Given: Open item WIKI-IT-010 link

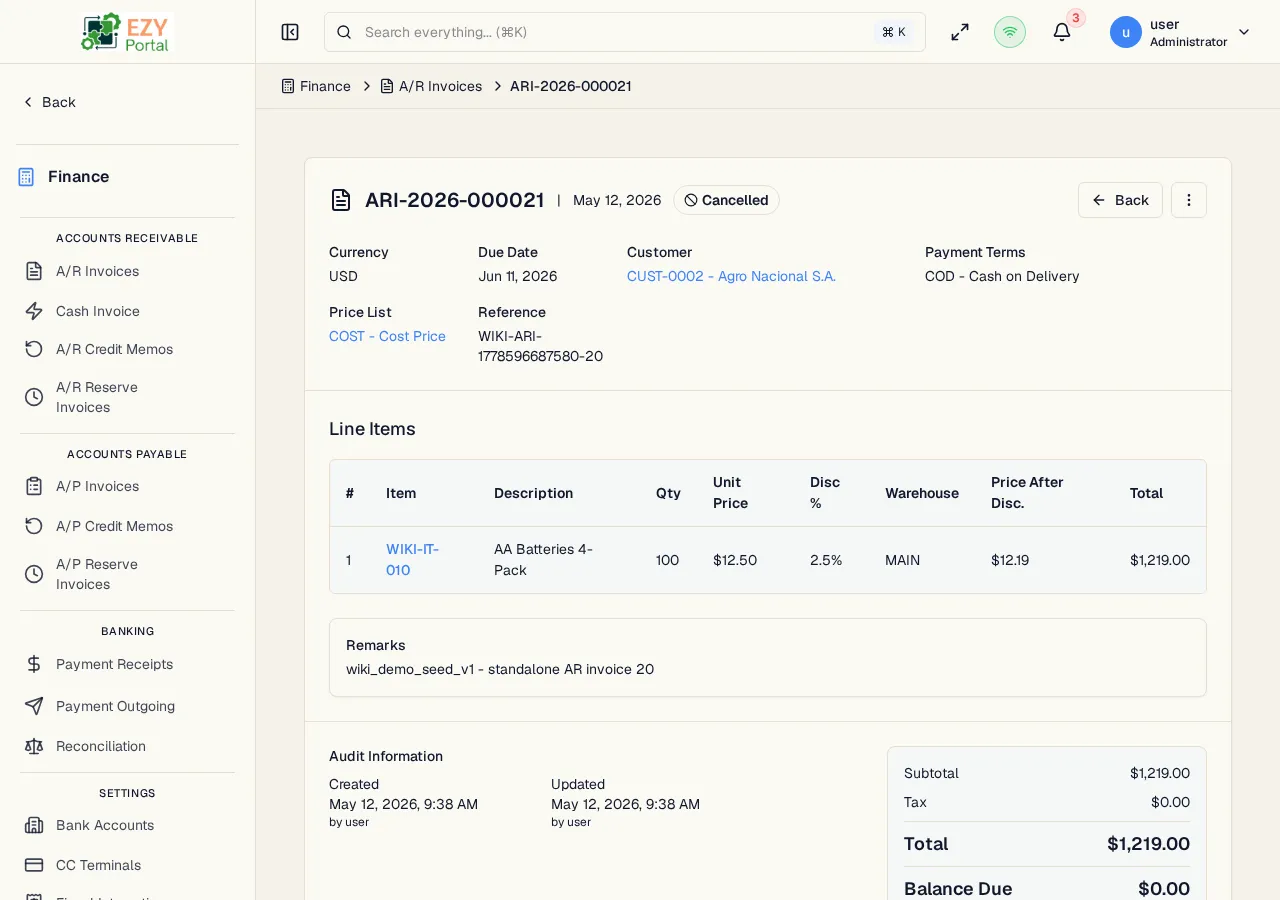Looking at the screenshot, I should coord(412,560).
